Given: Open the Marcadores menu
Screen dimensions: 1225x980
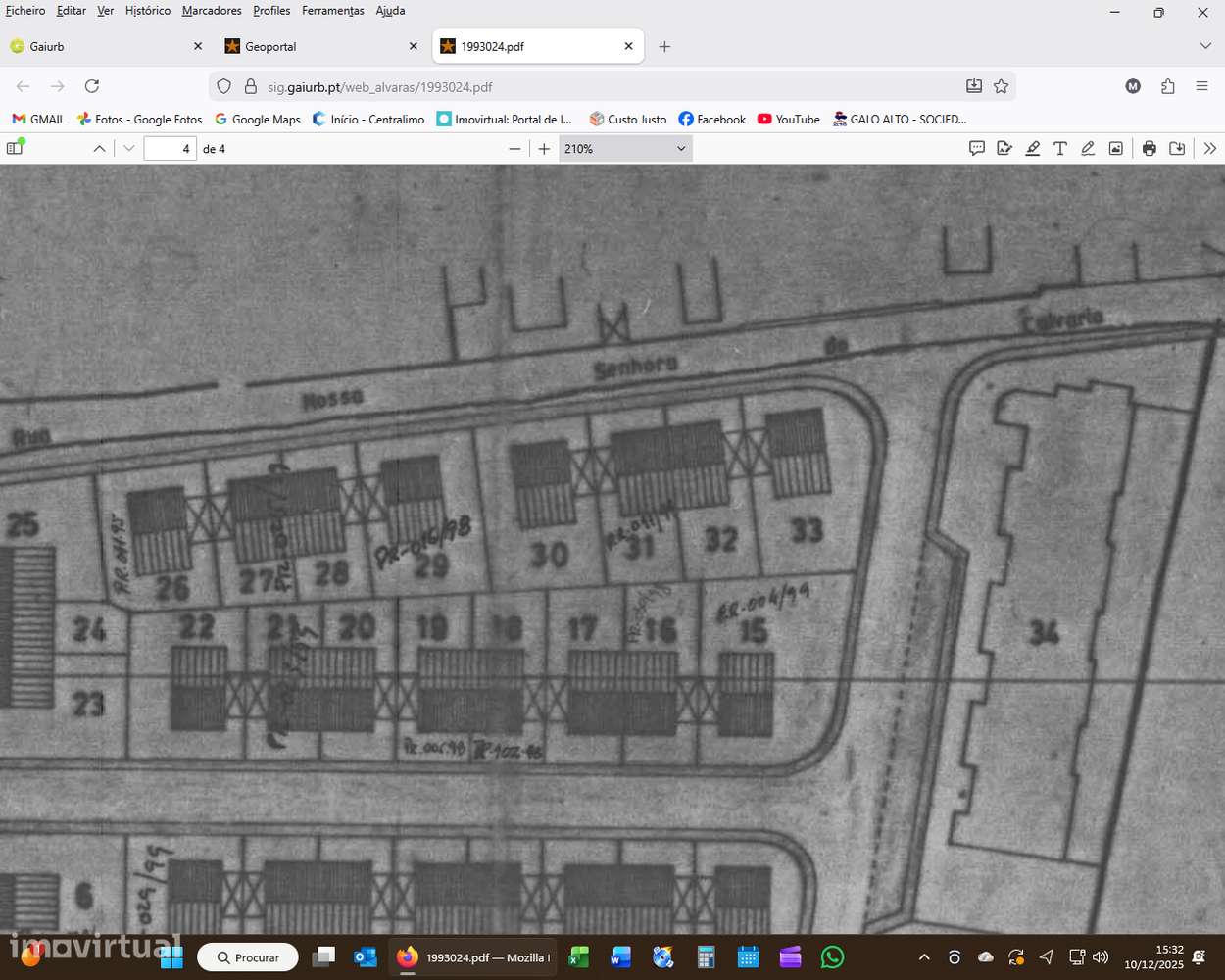Looking at the screenshot, I should (x=212, y=11).
